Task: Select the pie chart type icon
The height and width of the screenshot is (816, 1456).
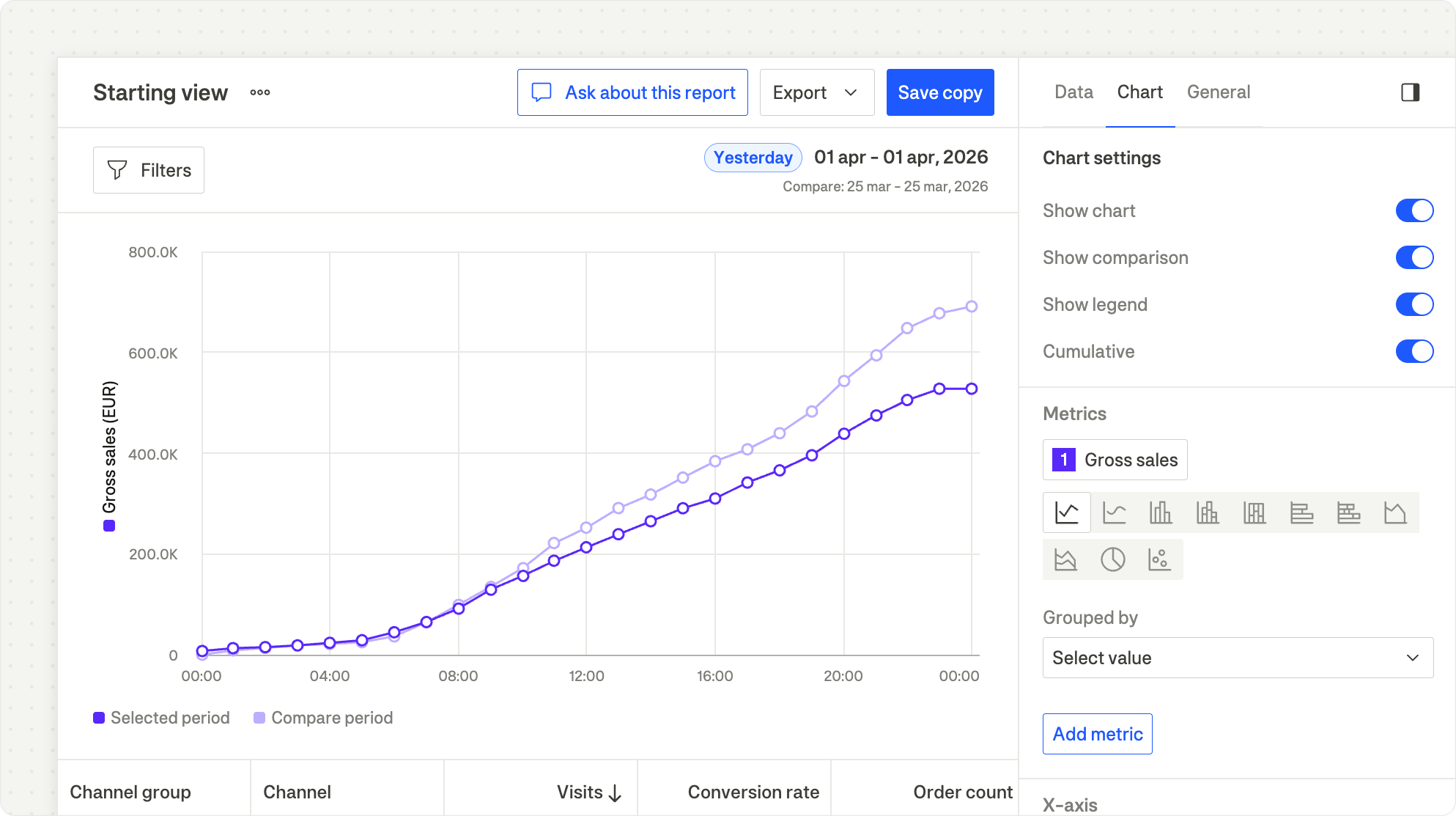Action: click(1112, 559)
